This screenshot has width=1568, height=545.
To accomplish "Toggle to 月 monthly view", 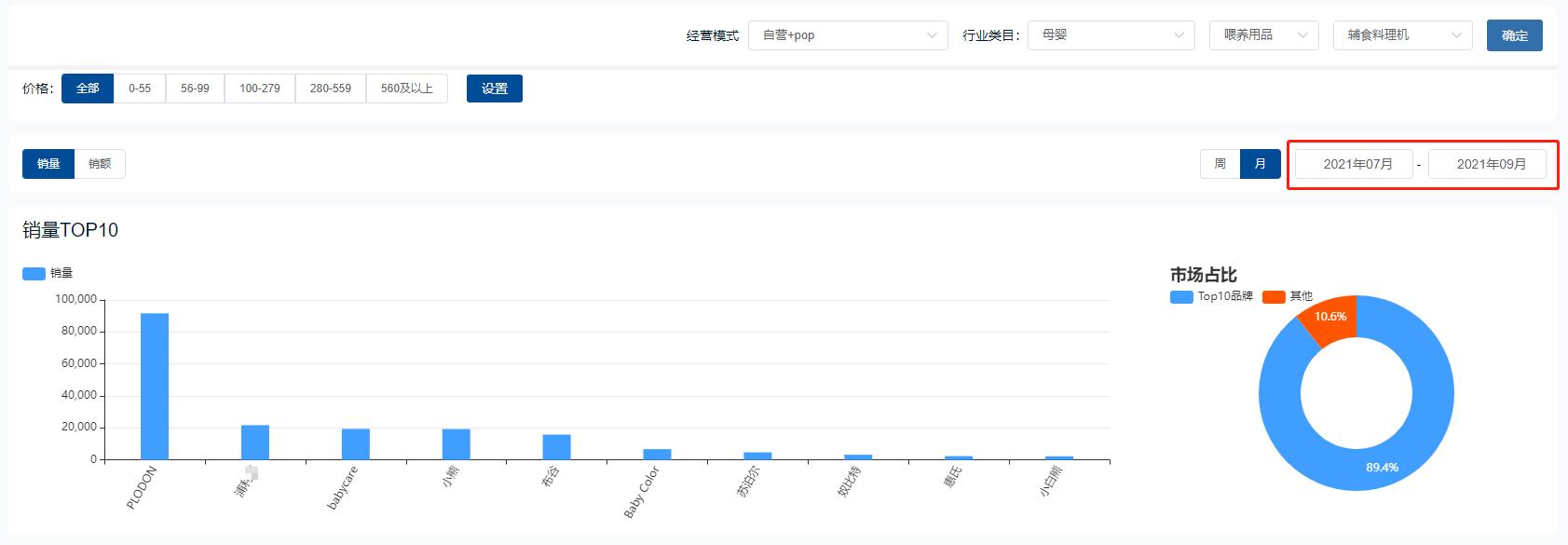I will coord(1260,164).
